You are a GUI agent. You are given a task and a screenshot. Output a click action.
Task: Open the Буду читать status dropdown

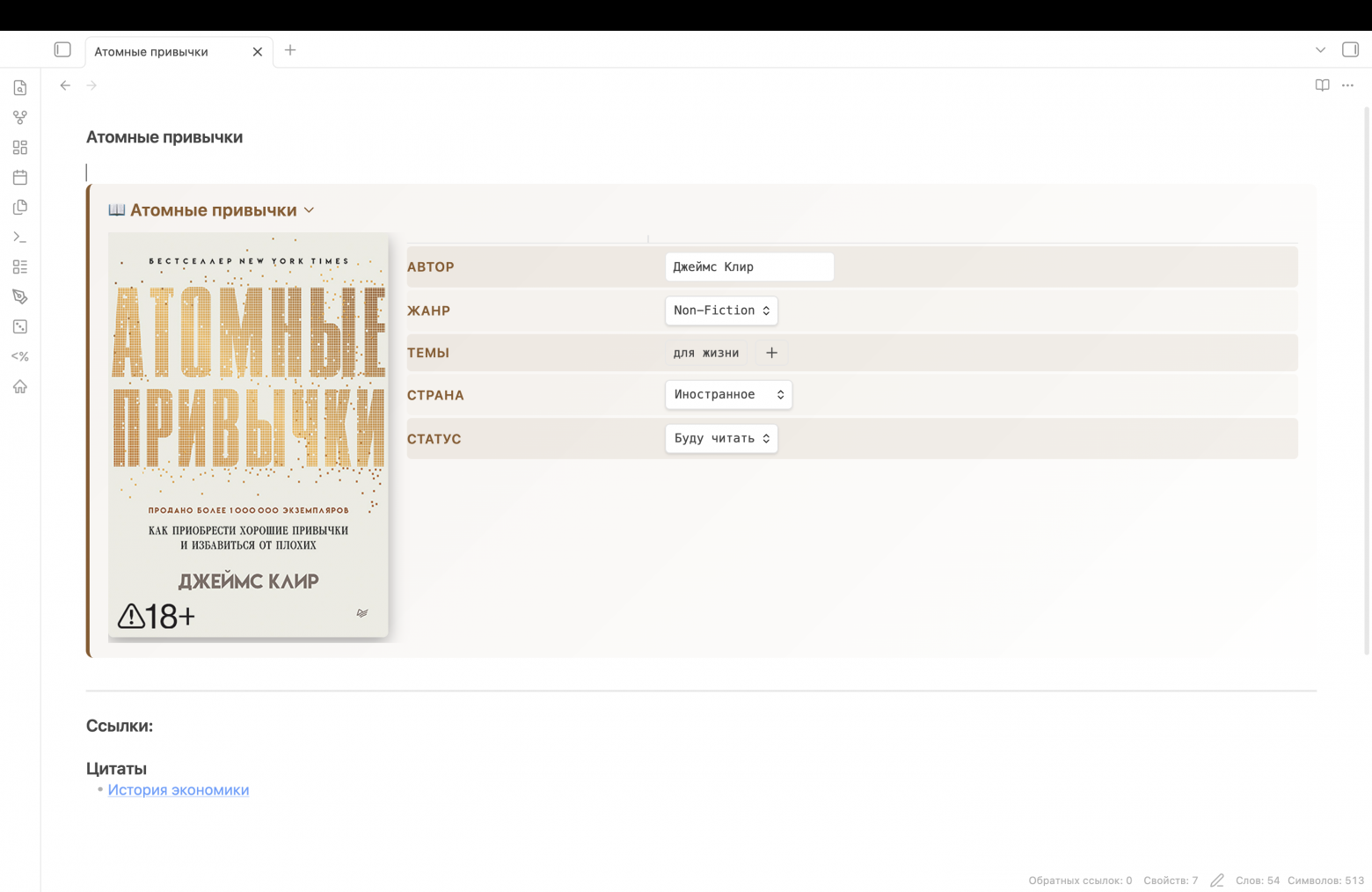(x=721, y=438)
